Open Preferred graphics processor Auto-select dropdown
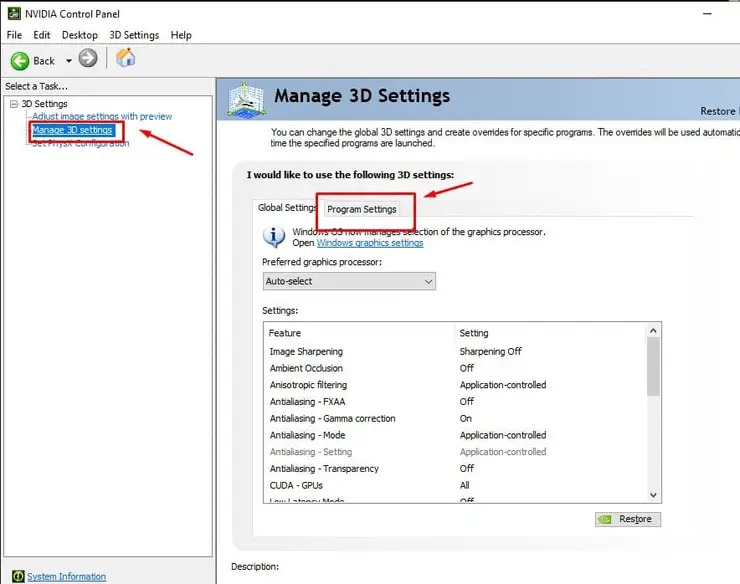The height and width of the screenshot is (584, 740). (349, 281)
